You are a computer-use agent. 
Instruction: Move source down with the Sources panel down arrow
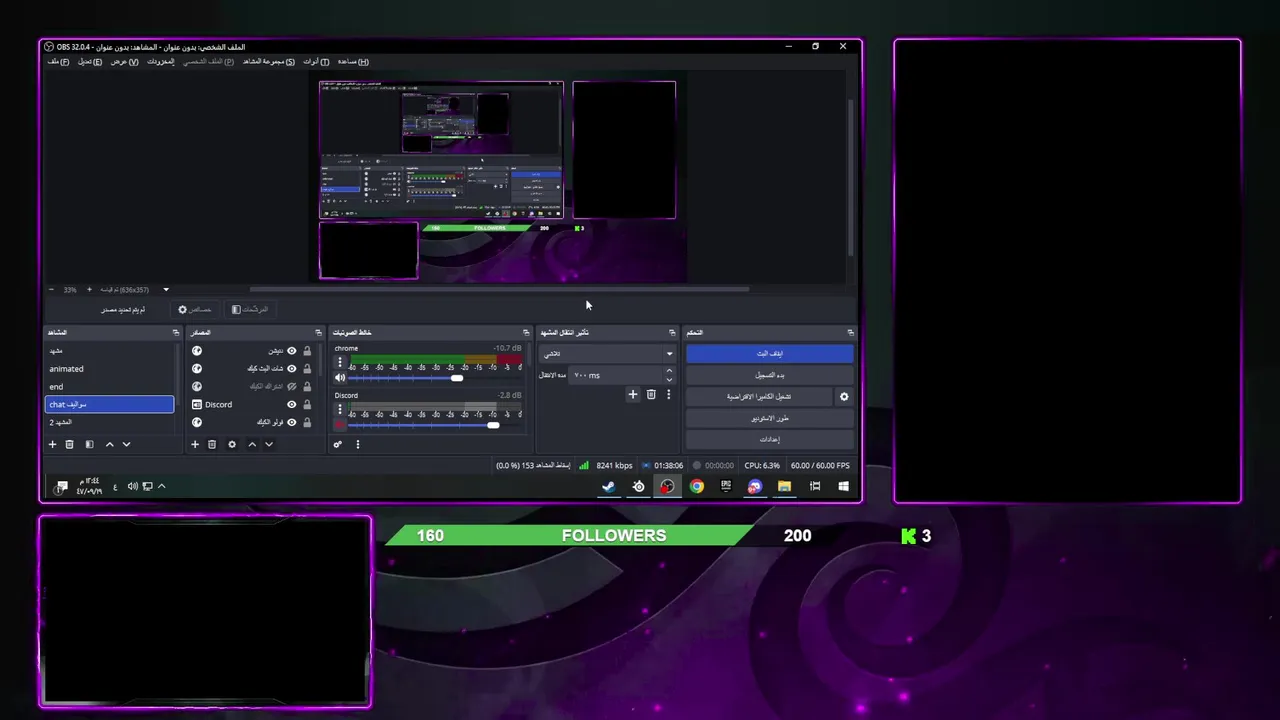point(268,444)
